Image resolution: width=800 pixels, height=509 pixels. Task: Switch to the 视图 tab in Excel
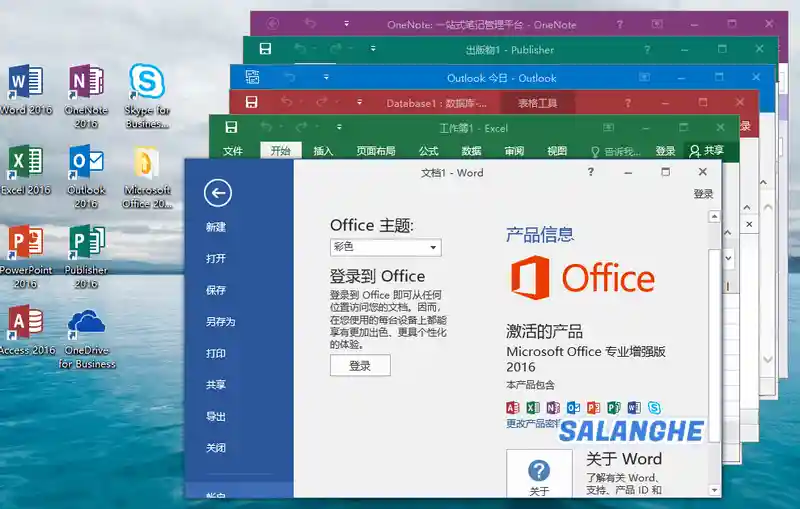pyautogui.click(x=557, y=151)
